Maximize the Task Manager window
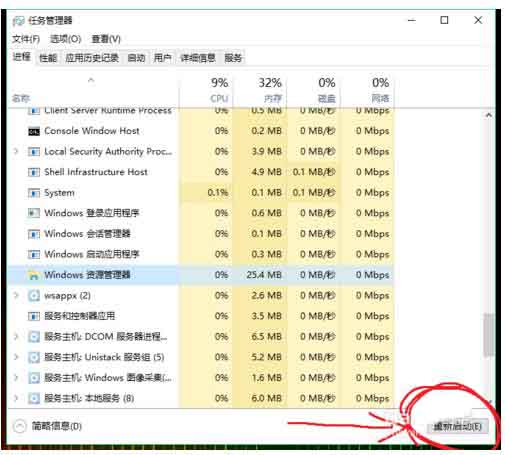Image resolution: width=505 pixels, height=455 pixels. point(444,20)
